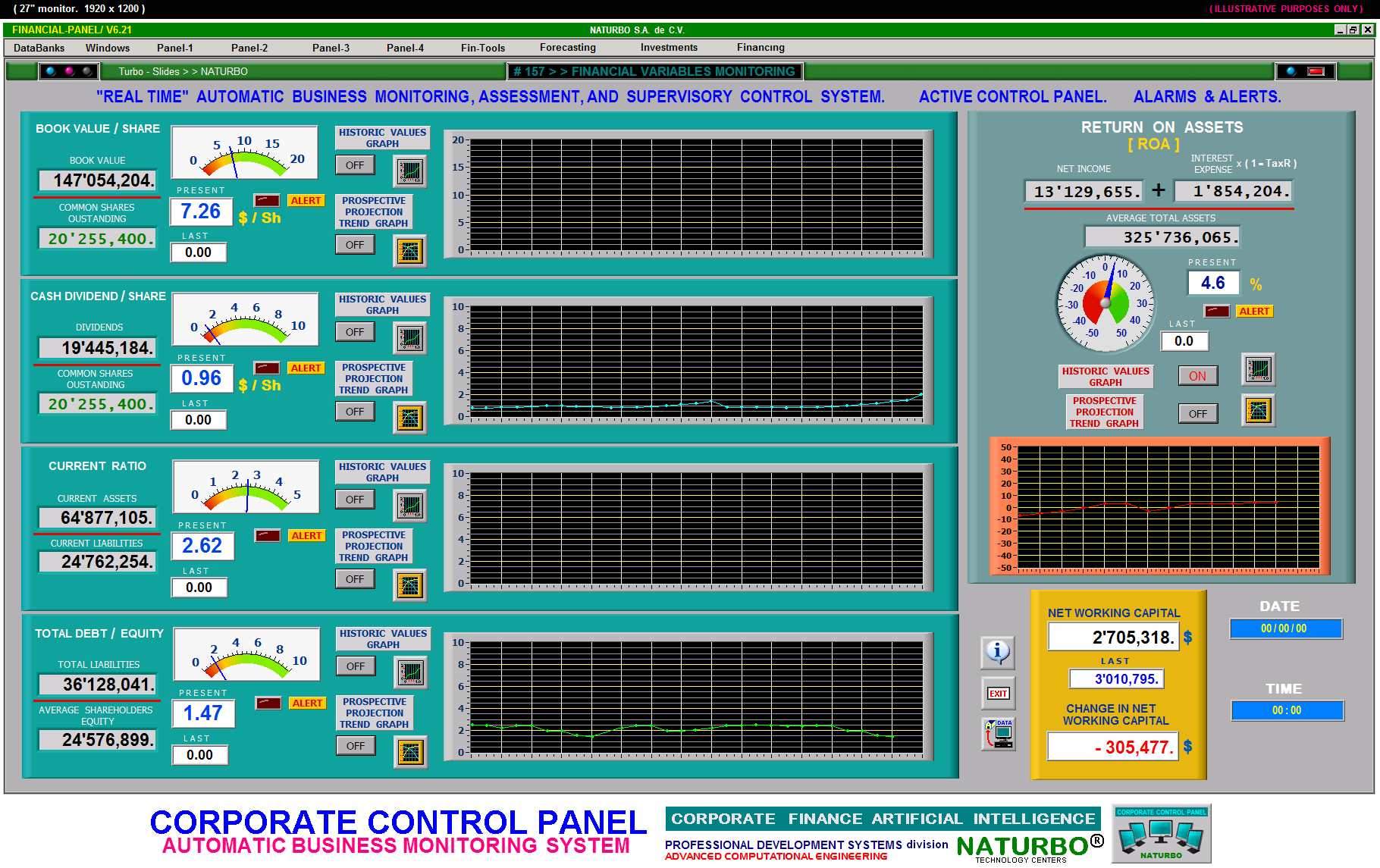Image resolution: width=1380 pixels, height=868 pixels.
Task: Open Current Ratio historic values graph icon
Action: coord(410,506)
